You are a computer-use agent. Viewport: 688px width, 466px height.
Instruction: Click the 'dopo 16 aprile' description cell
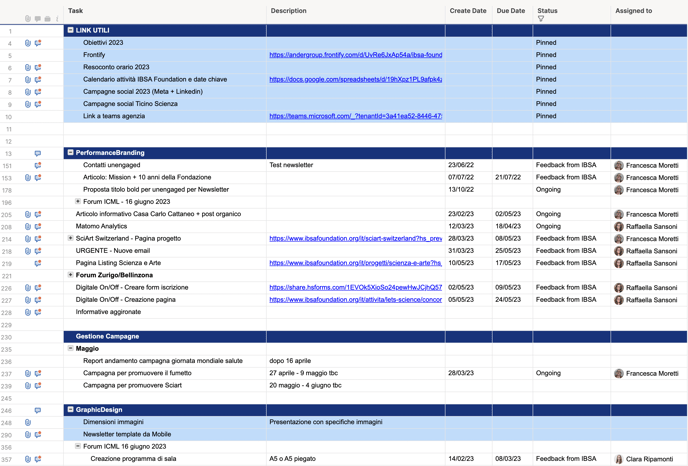[356, 361]
